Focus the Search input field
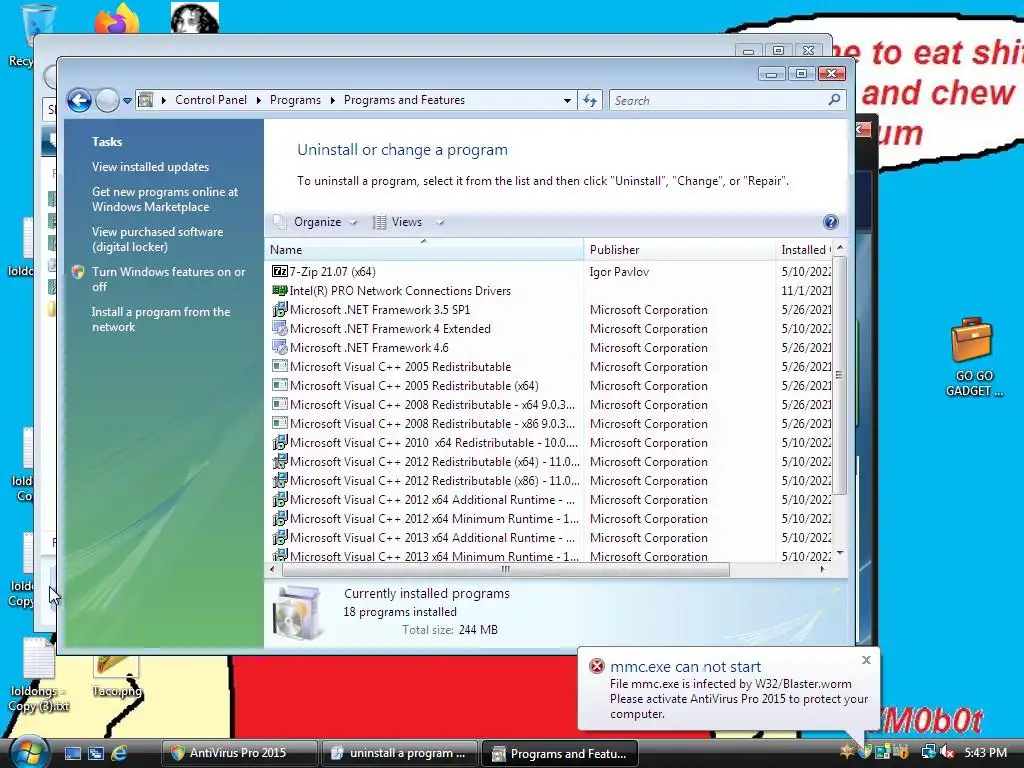Screen dimensions: 1024x768 tap(718, 101)
